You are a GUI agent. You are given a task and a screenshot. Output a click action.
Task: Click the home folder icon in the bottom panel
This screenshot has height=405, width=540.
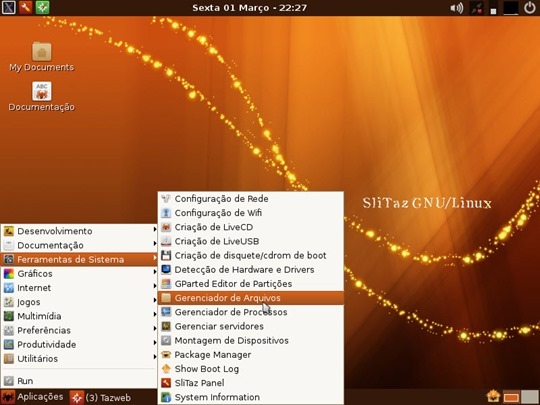pyautogui.click(x=493, y=397)
